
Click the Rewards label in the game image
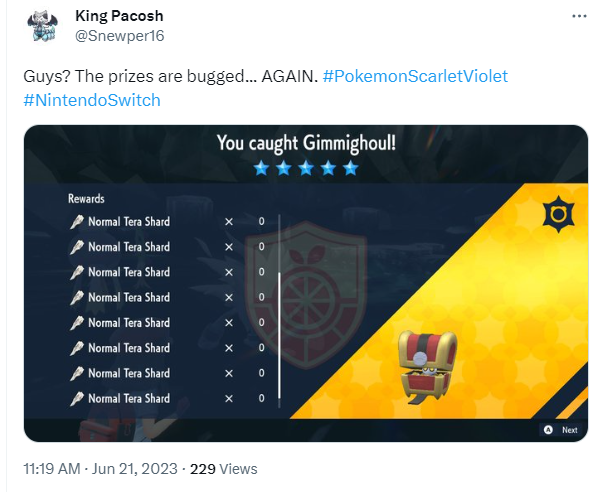click(86, 198)
